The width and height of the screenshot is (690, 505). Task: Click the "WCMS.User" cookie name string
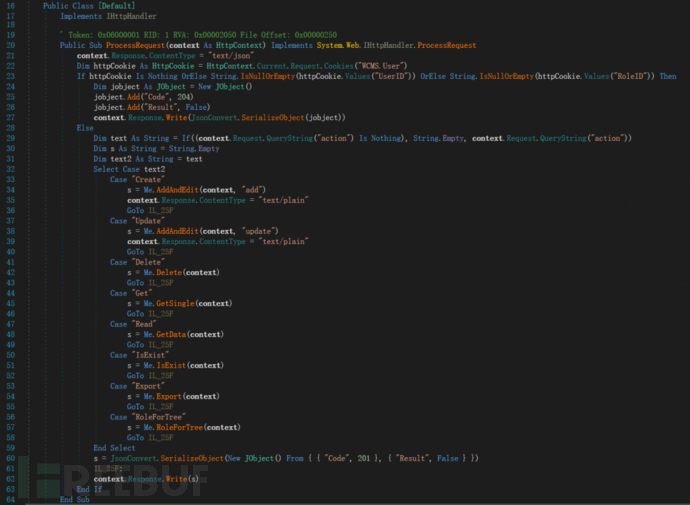pos(381,66)
